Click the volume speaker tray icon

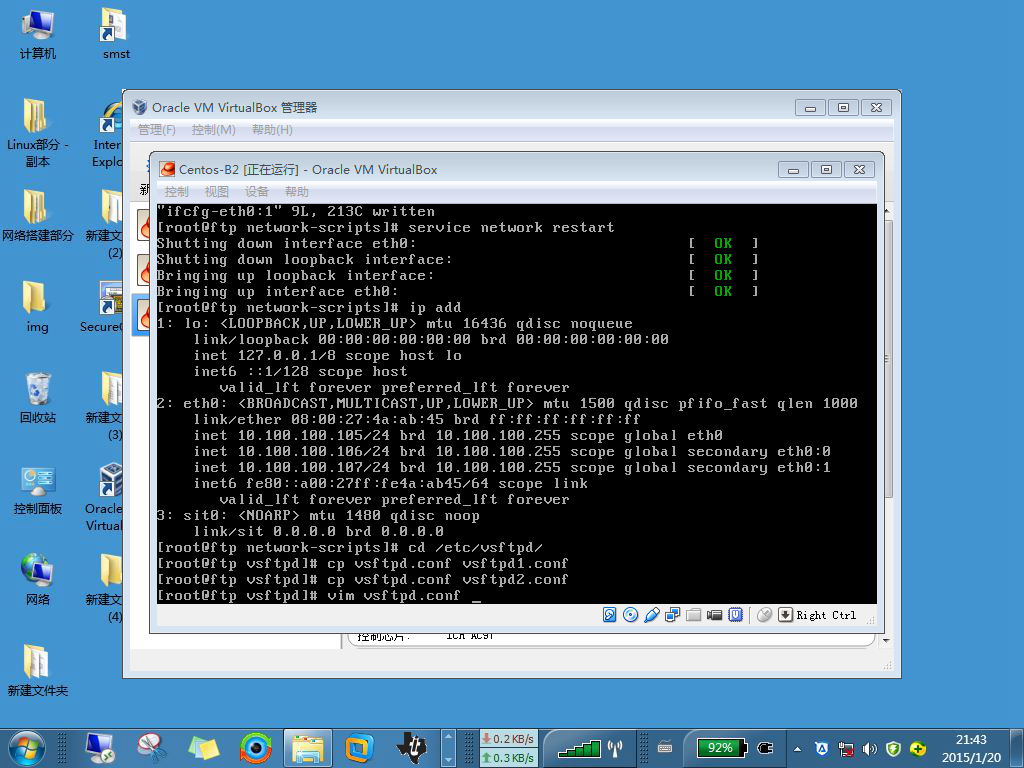(x=869, y=749)
